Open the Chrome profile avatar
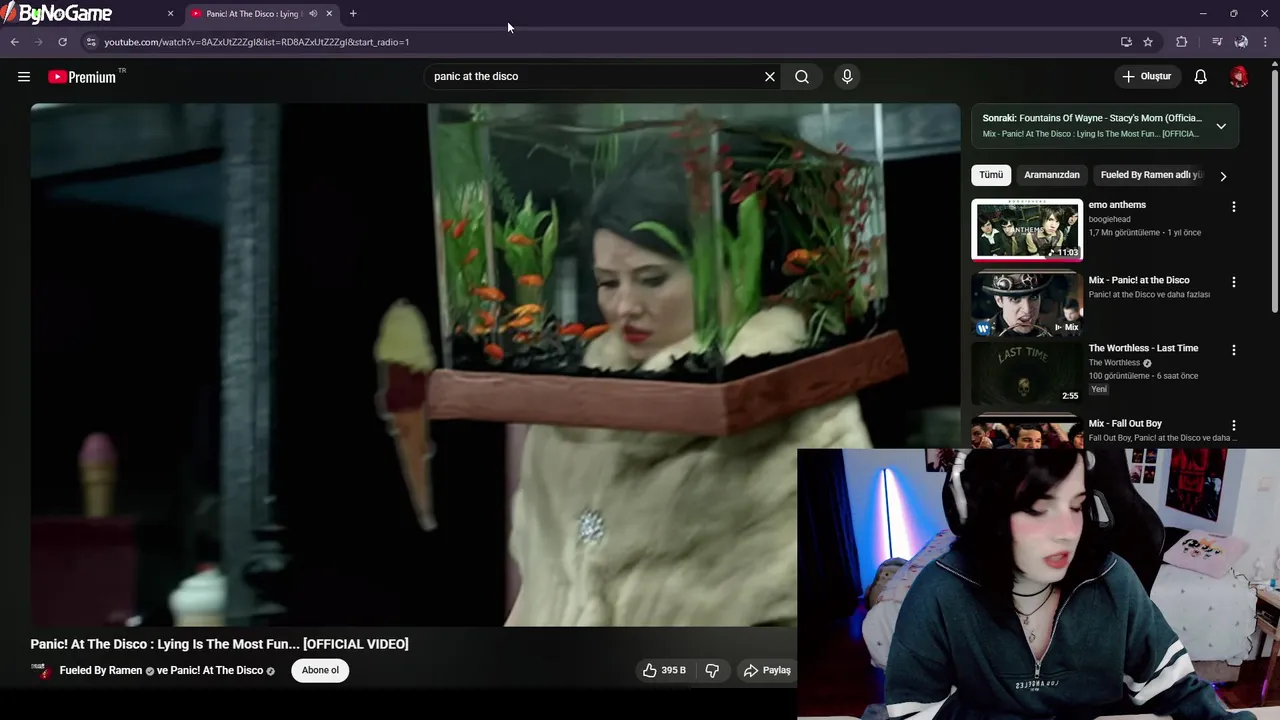1280x720 pixels. point(1241,42)
